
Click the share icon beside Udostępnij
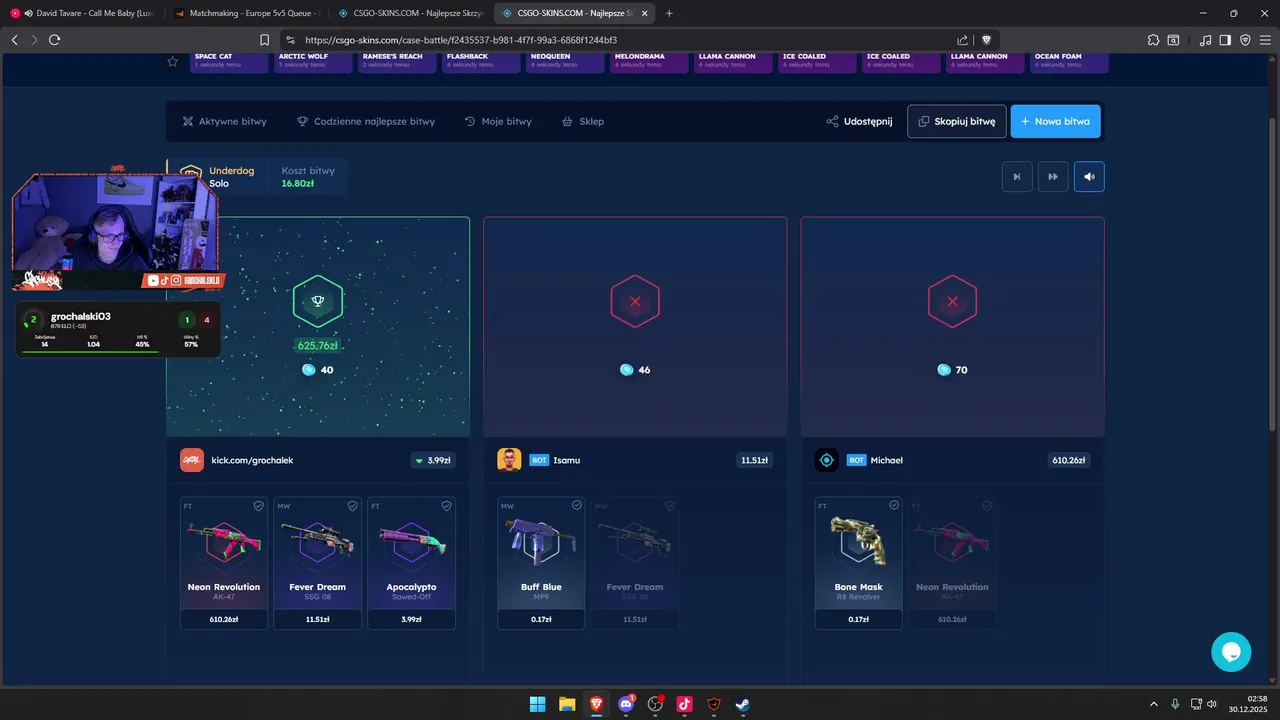pyautogui.click(x=832, y=121)
